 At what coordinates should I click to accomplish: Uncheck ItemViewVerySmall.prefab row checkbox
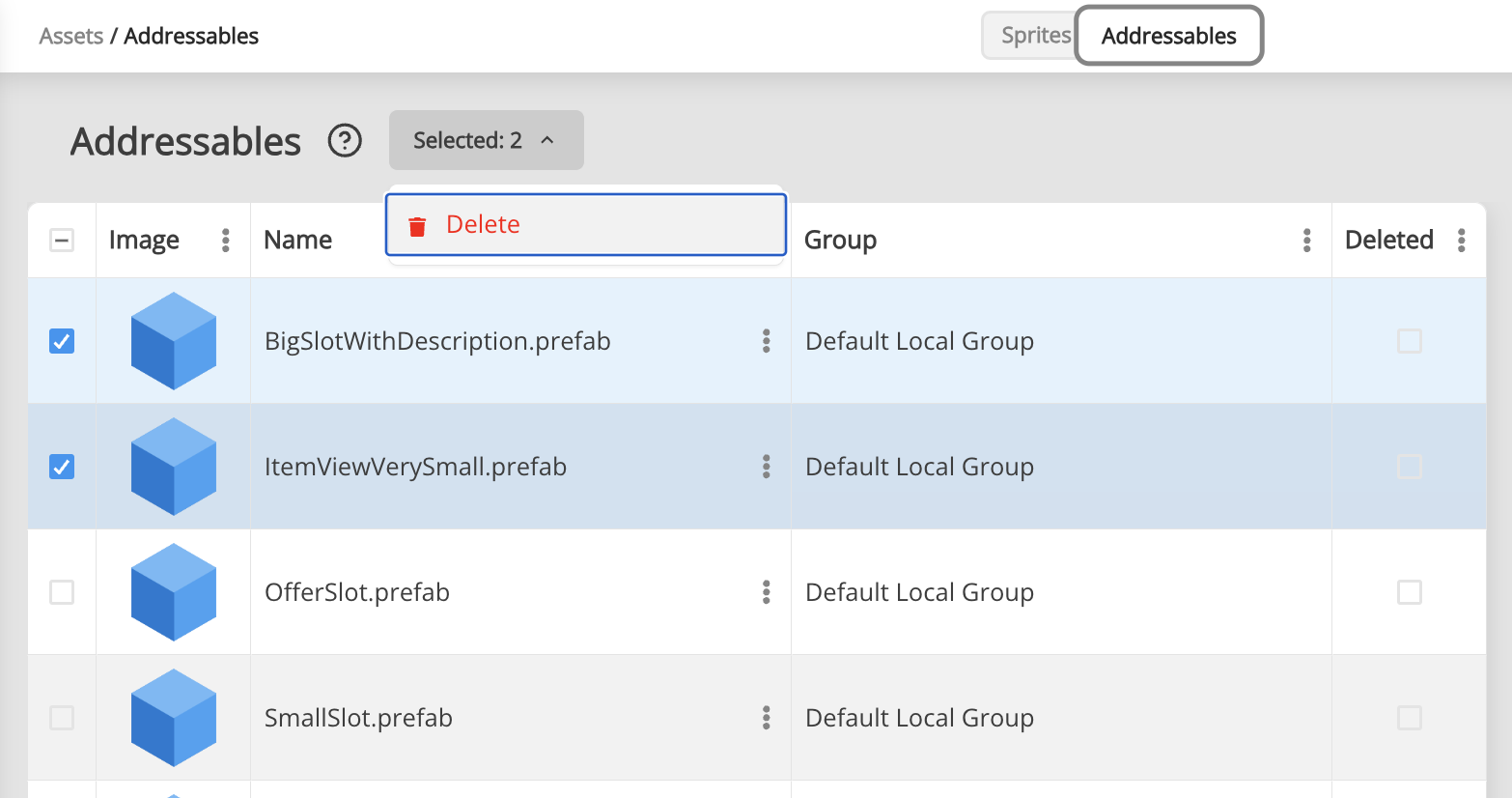tap(62, 467)
